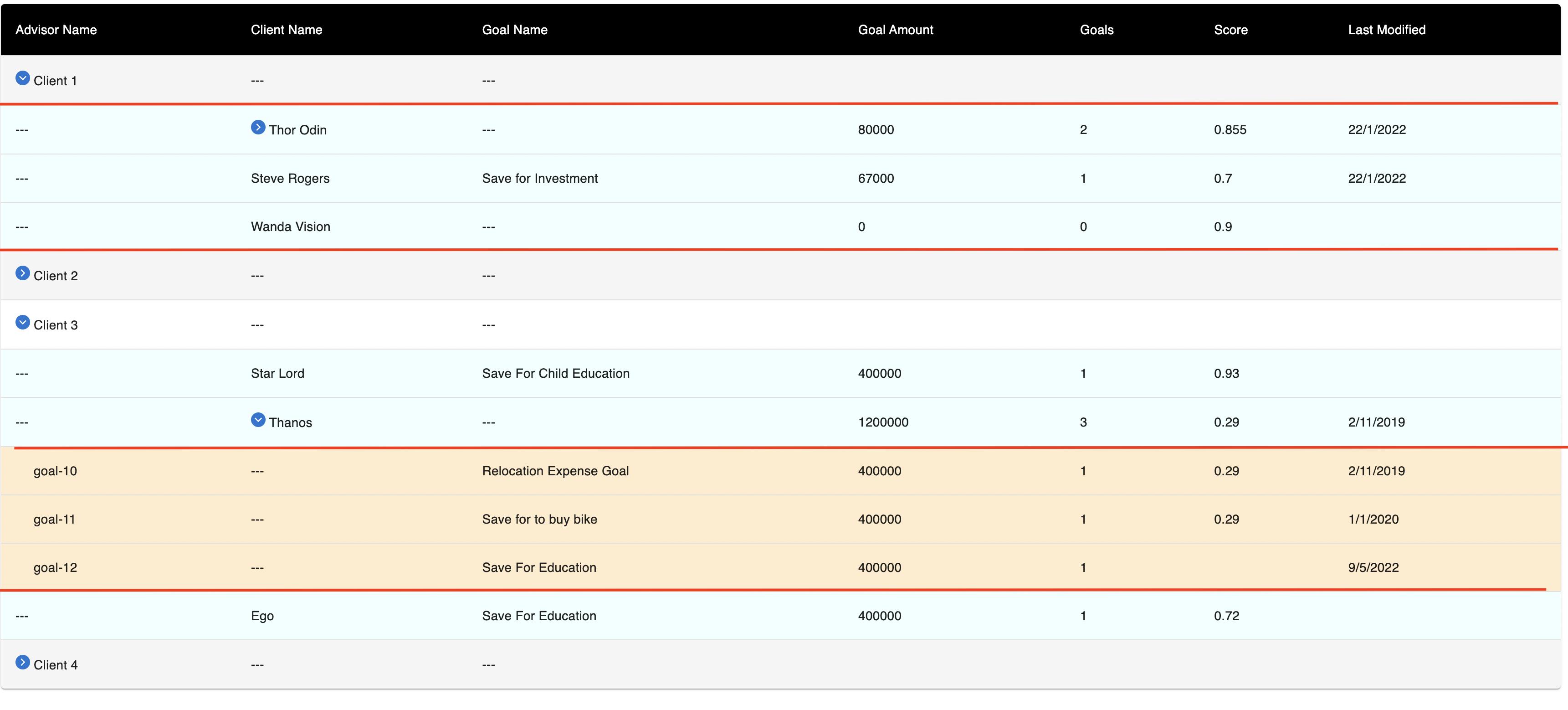Click the Ego client name cell
Viewport: 1568px width, 710px height.
pos(262,616)
